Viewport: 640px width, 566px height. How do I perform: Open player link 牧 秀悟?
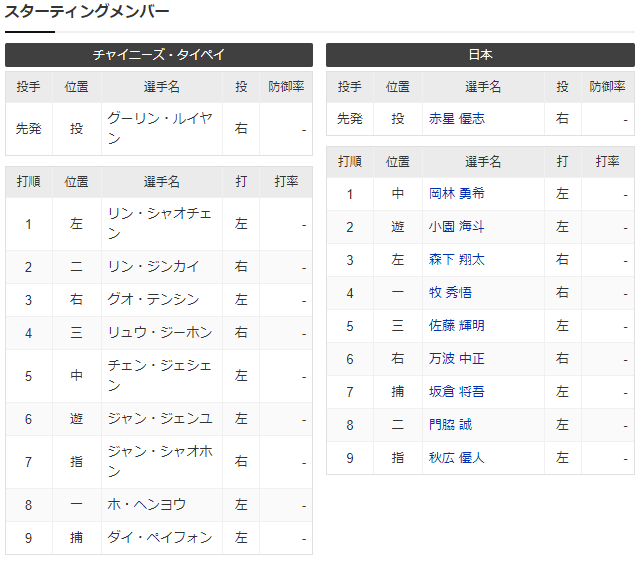(450, 293)
